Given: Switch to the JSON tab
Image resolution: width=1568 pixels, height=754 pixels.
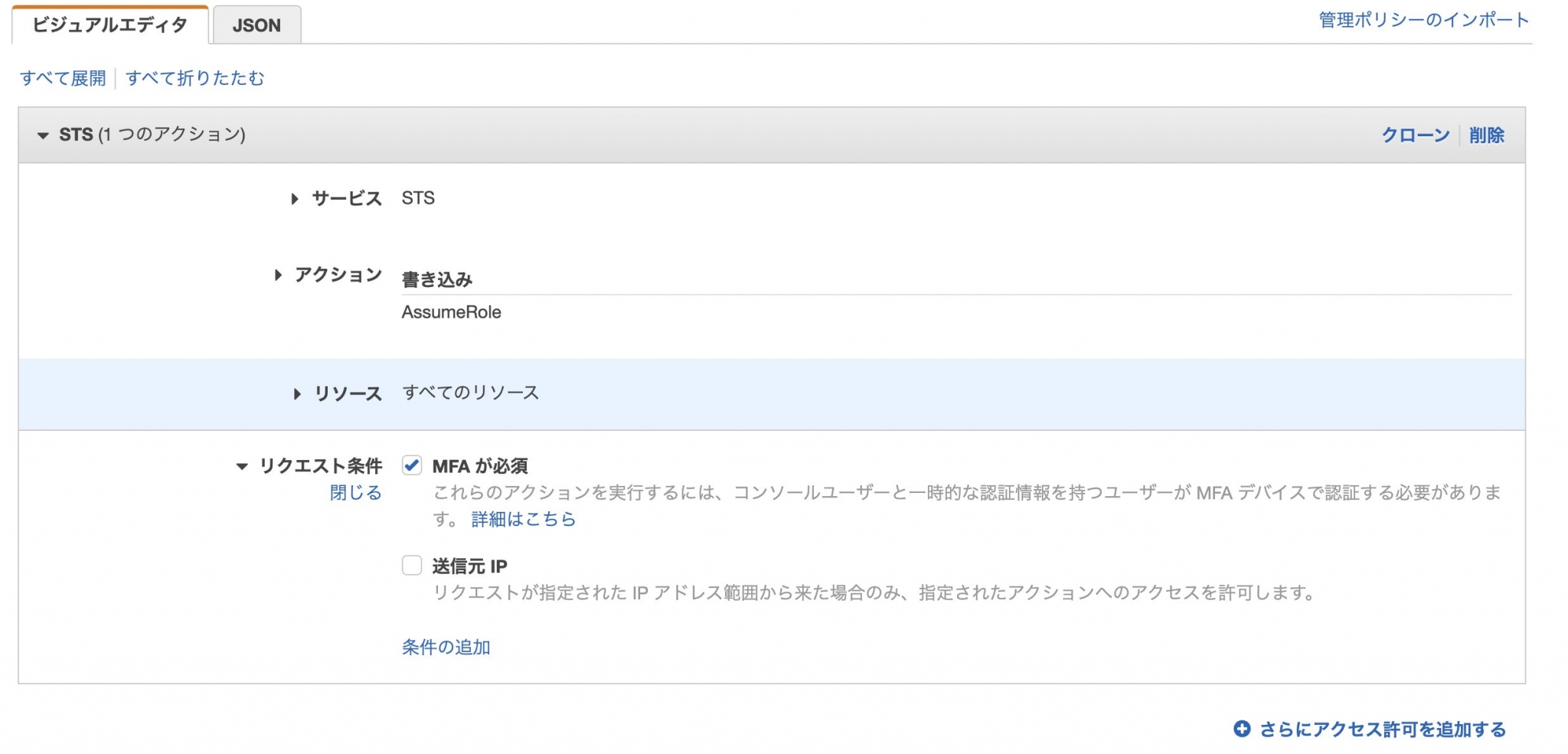Looking at the screenshot, I should point(256,25).
